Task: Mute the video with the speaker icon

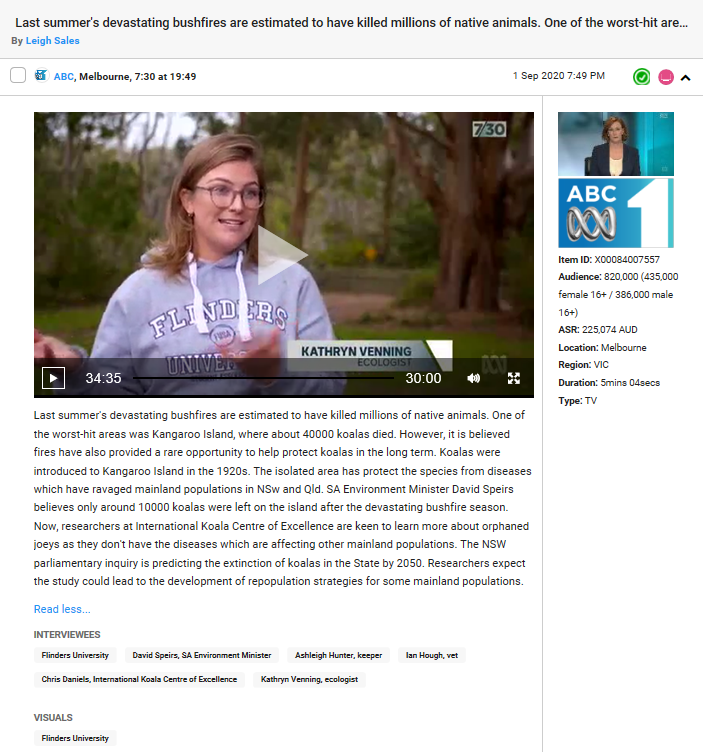Action: click(x=473, y=378)
